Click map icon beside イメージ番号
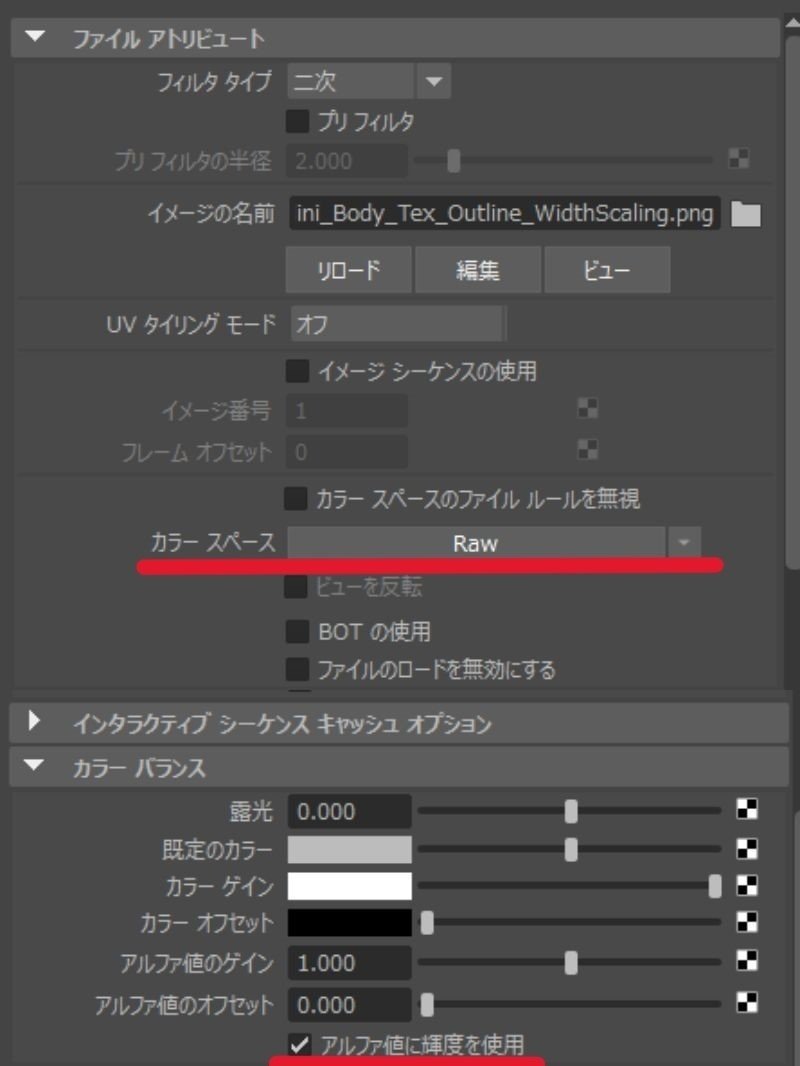 tap(587, 409)
